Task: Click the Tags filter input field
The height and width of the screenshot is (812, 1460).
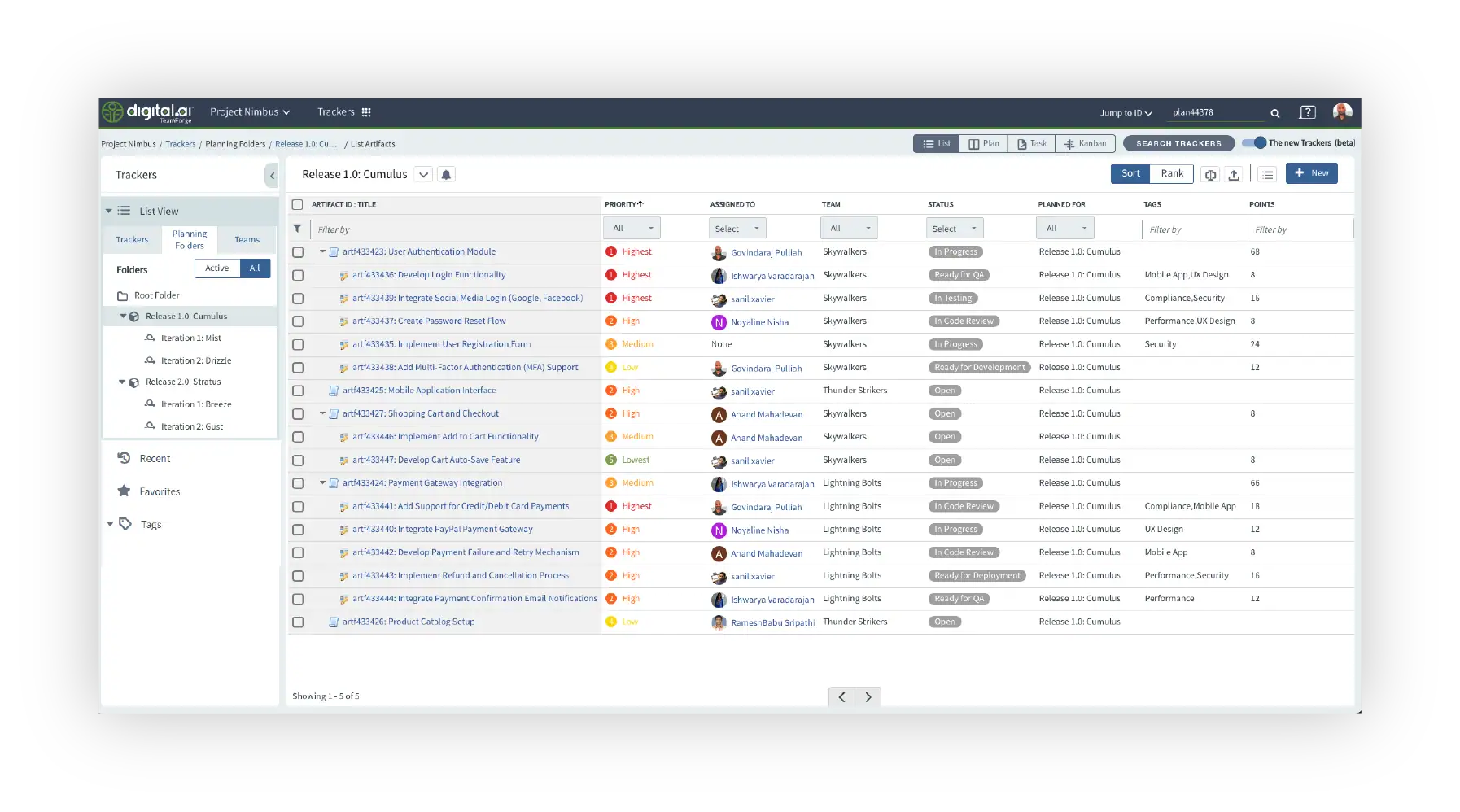Action: (x=1191, y=229)
